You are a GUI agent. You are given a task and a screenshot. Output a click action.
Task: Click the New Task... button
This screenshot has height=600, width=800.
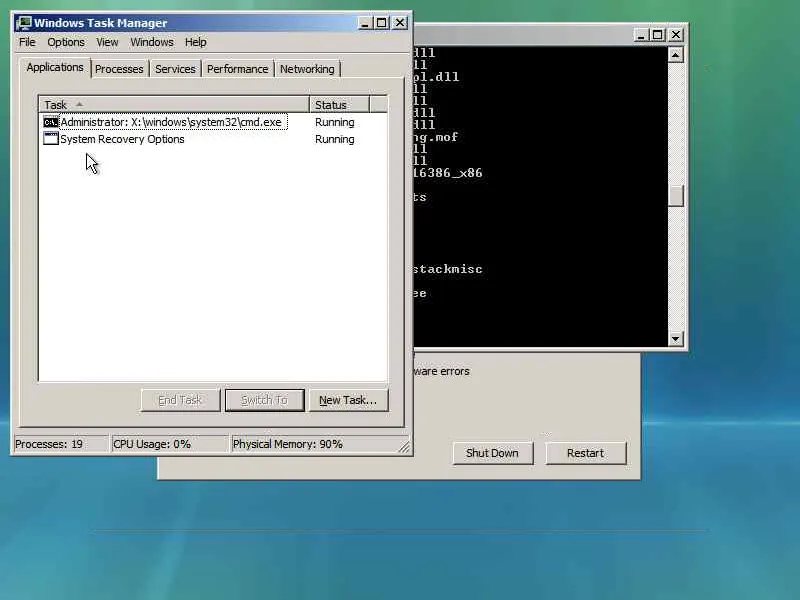coord(348,400)
